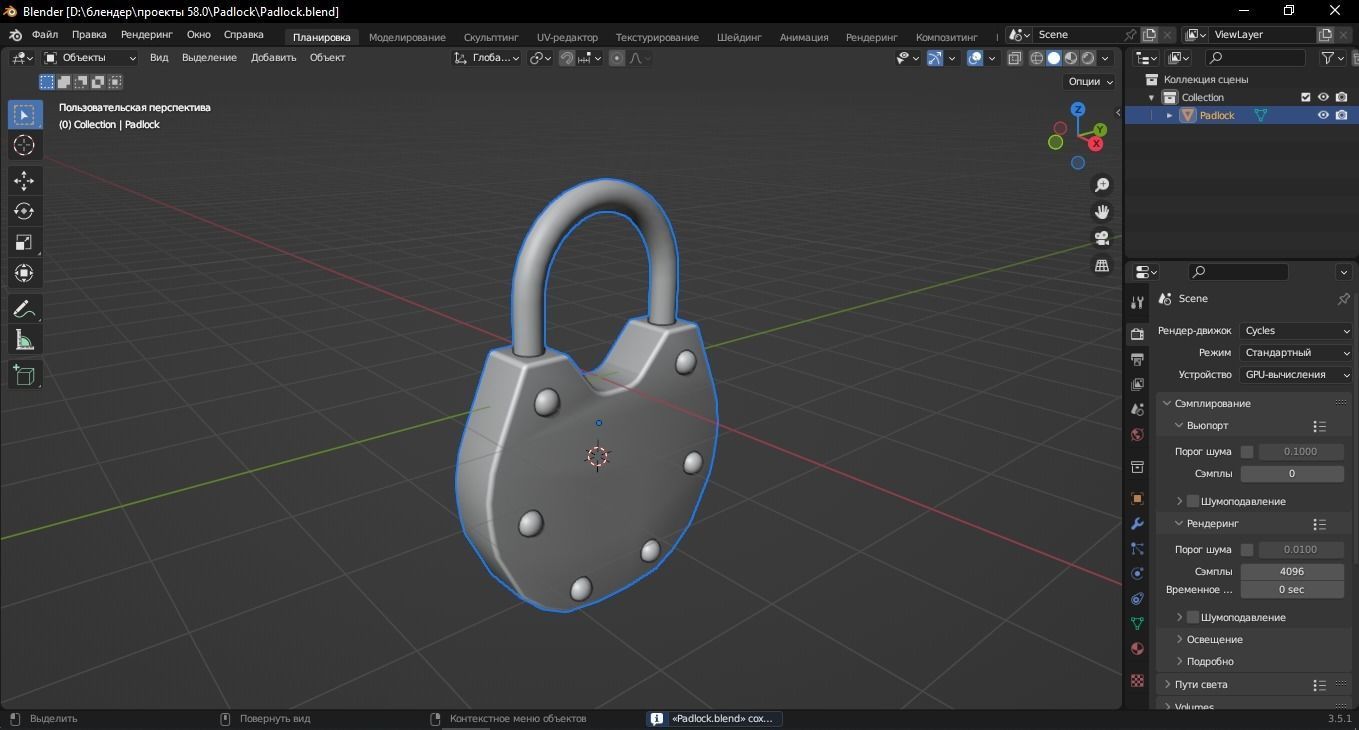Expand the Padlock item in the outliner
1359x730 pixels.
point(1169,115)
